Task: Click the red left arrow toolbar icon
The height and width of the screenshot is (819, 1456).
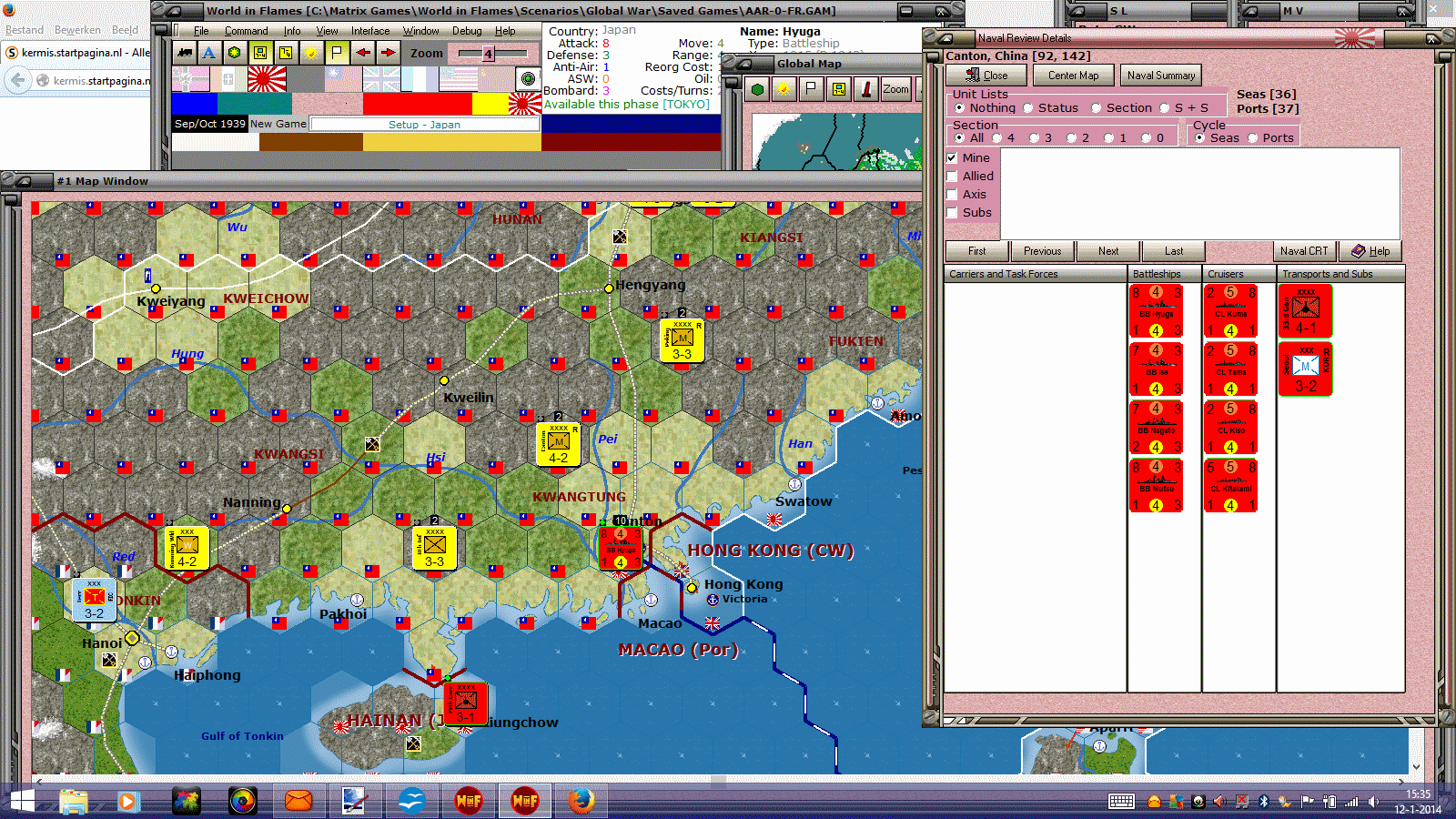Action: (362, 53)
